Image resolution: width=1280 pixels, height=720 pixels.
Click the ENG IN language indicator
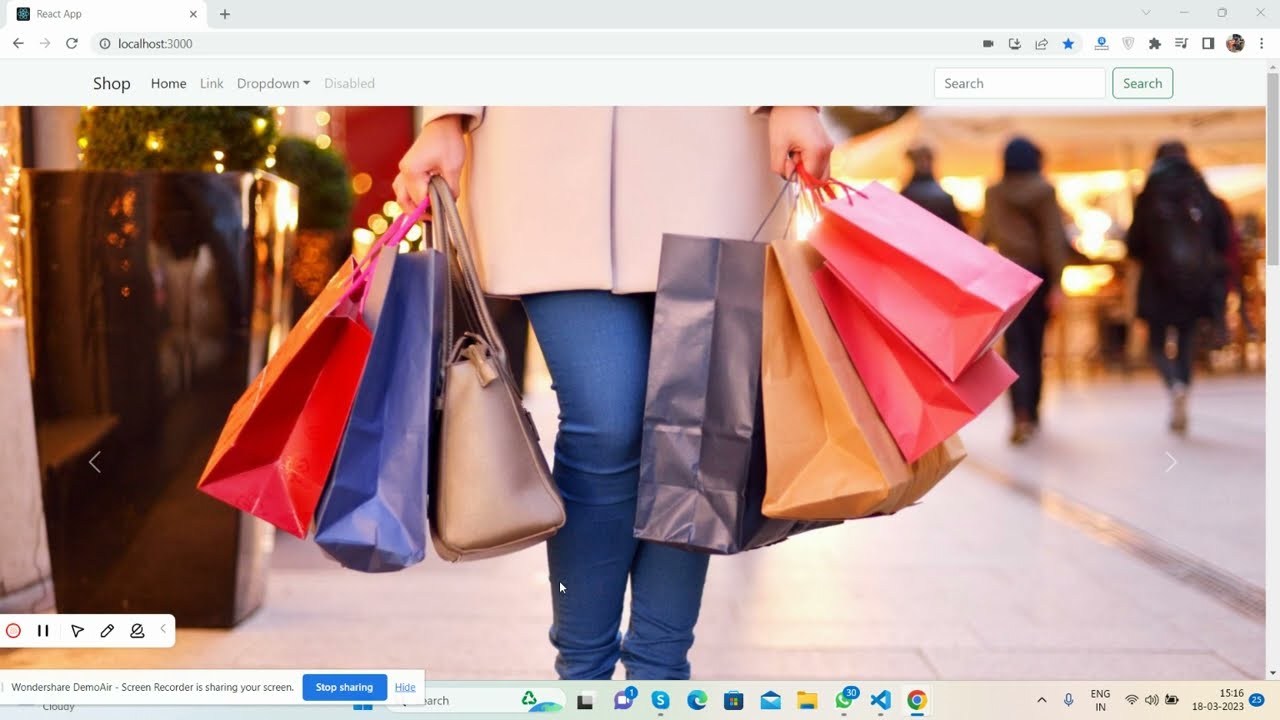tap(1100, 700)
